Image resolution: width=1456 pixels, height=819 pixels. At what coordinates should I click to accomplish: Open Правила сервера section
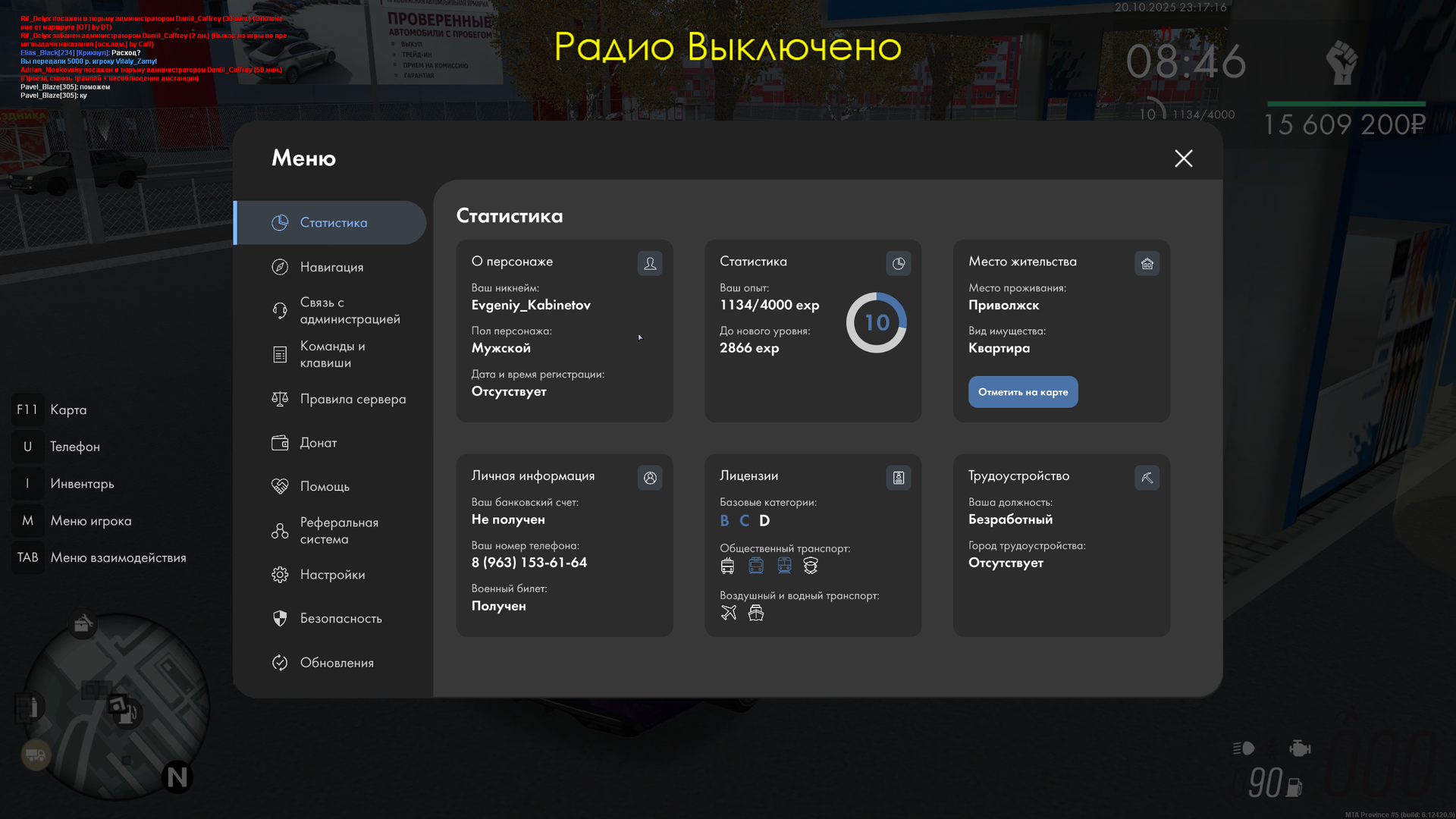tap(353, 399)
